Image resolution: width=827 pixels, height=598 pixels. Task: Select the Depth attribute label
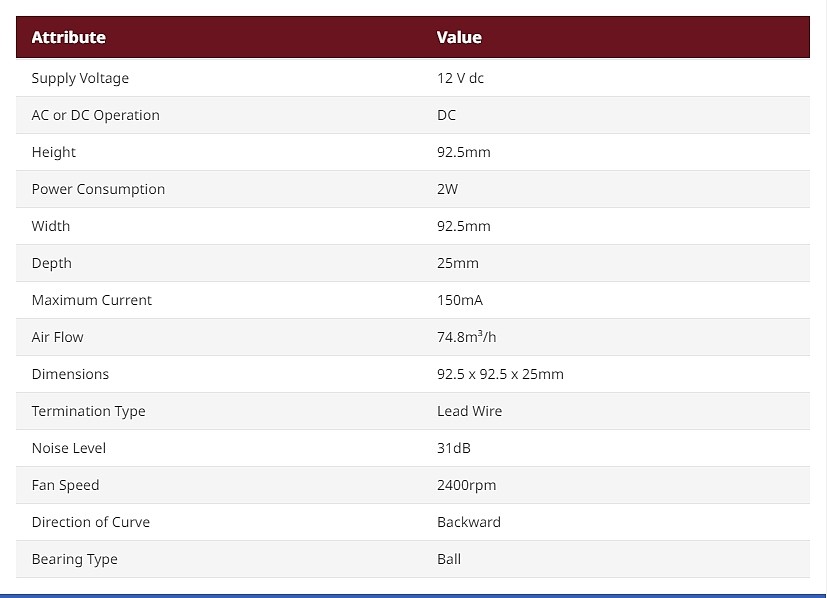click(x=52, y=263)
